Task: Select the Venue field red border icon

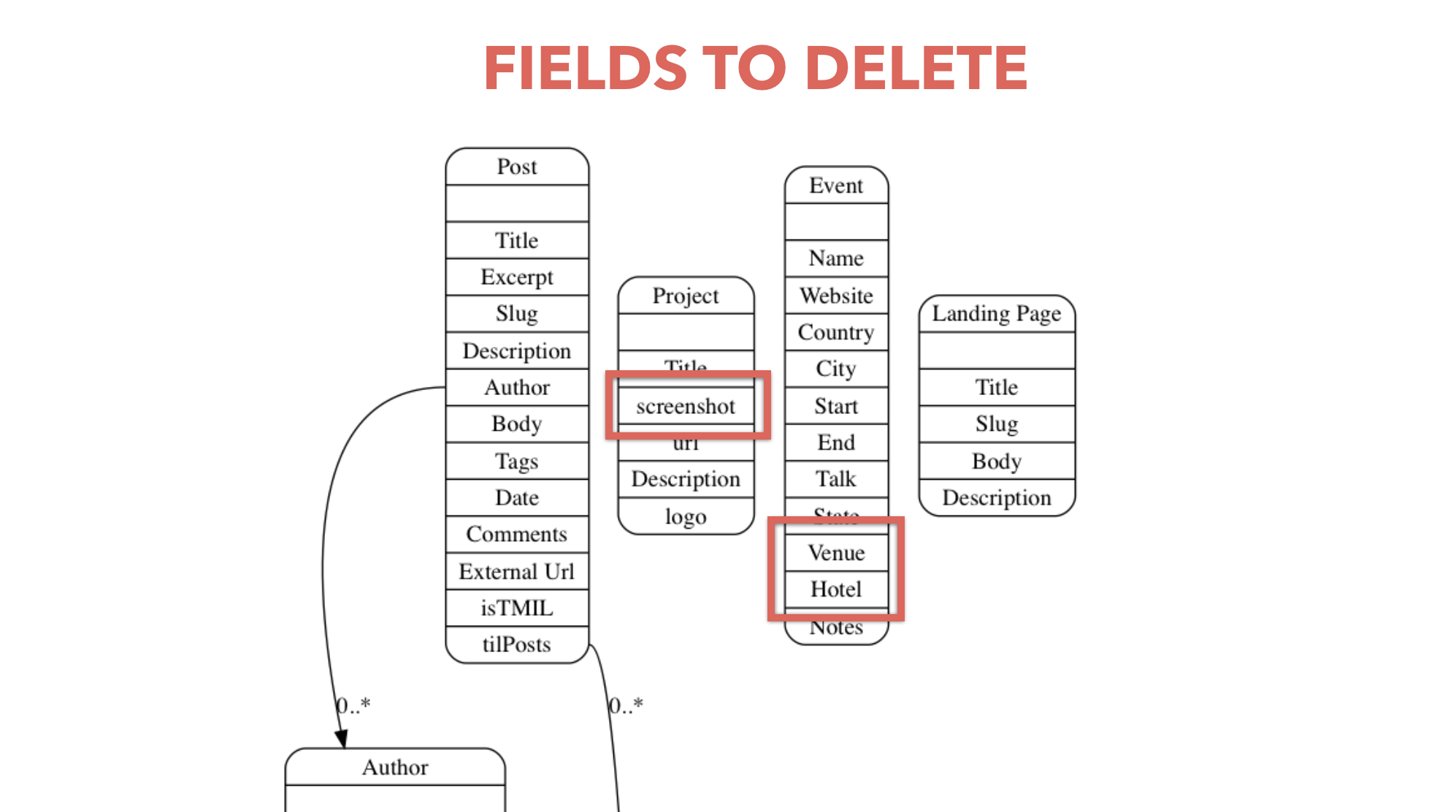Action: (x=836, y=554)
